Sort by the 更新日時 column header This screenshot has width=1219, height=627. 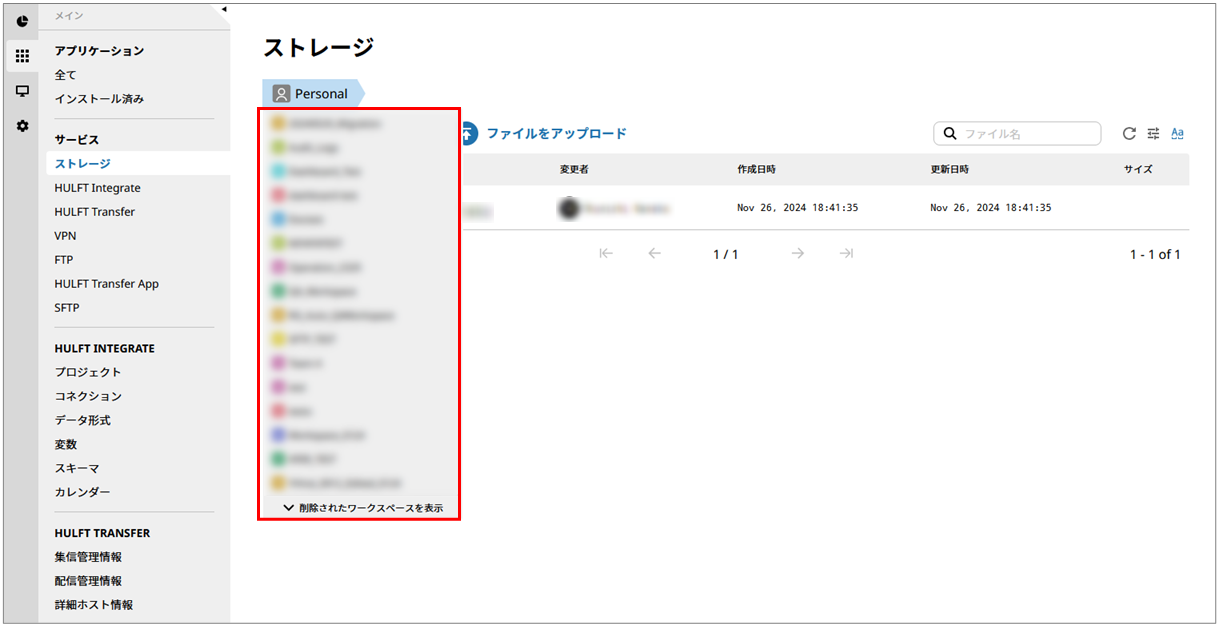949,170
